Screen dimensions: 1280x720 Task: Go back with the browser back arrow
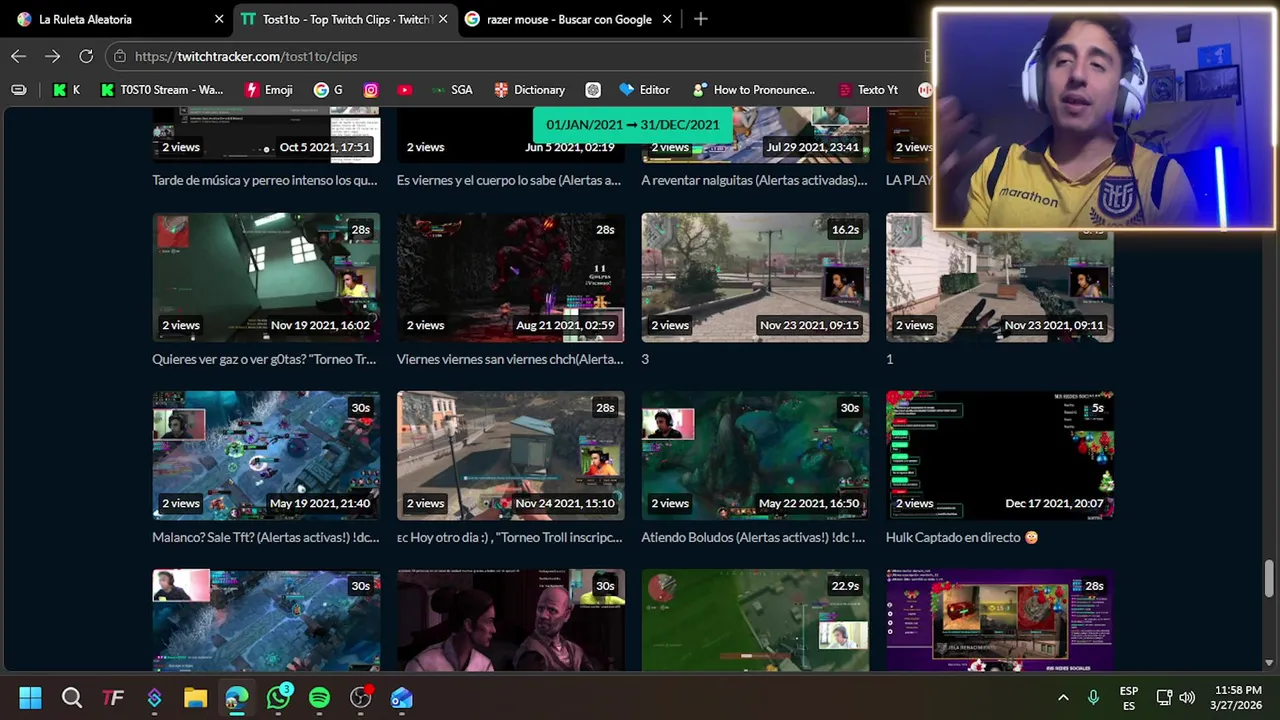(x=19, y=57)
